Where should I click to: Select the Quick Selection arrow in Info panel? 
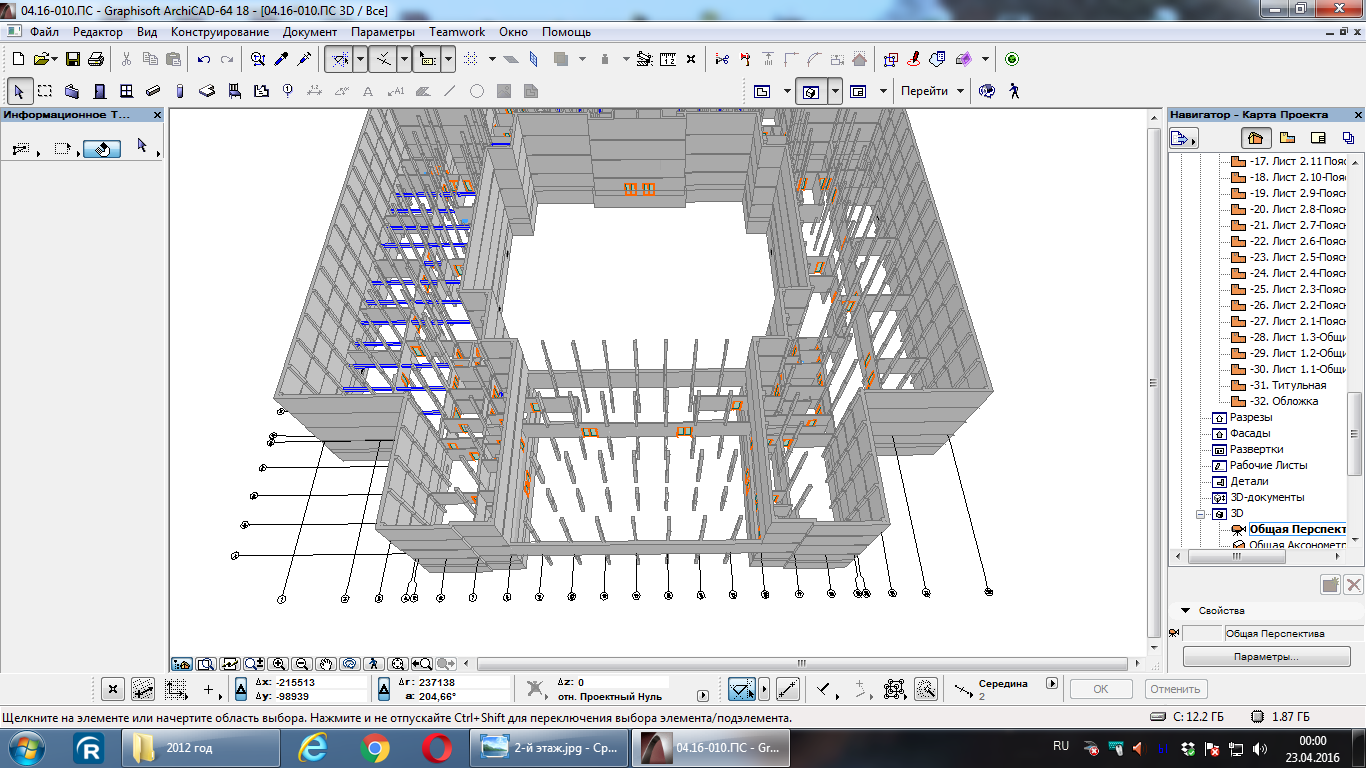tap(141, 147)
